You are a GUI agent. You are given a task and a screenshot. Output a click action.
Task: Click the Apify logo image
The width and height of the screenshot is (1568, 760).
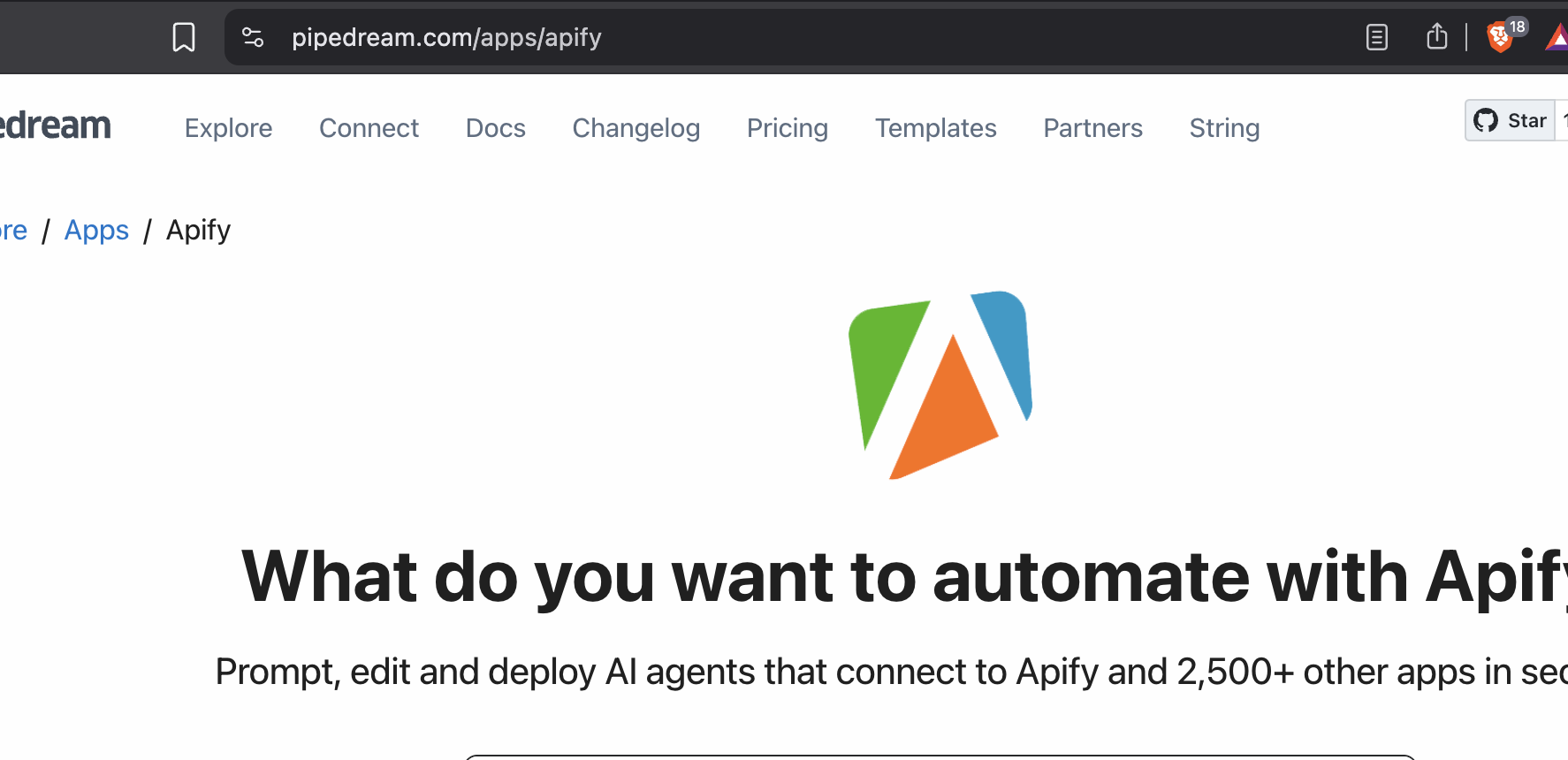pyautogui.click(x=940, y=385)
